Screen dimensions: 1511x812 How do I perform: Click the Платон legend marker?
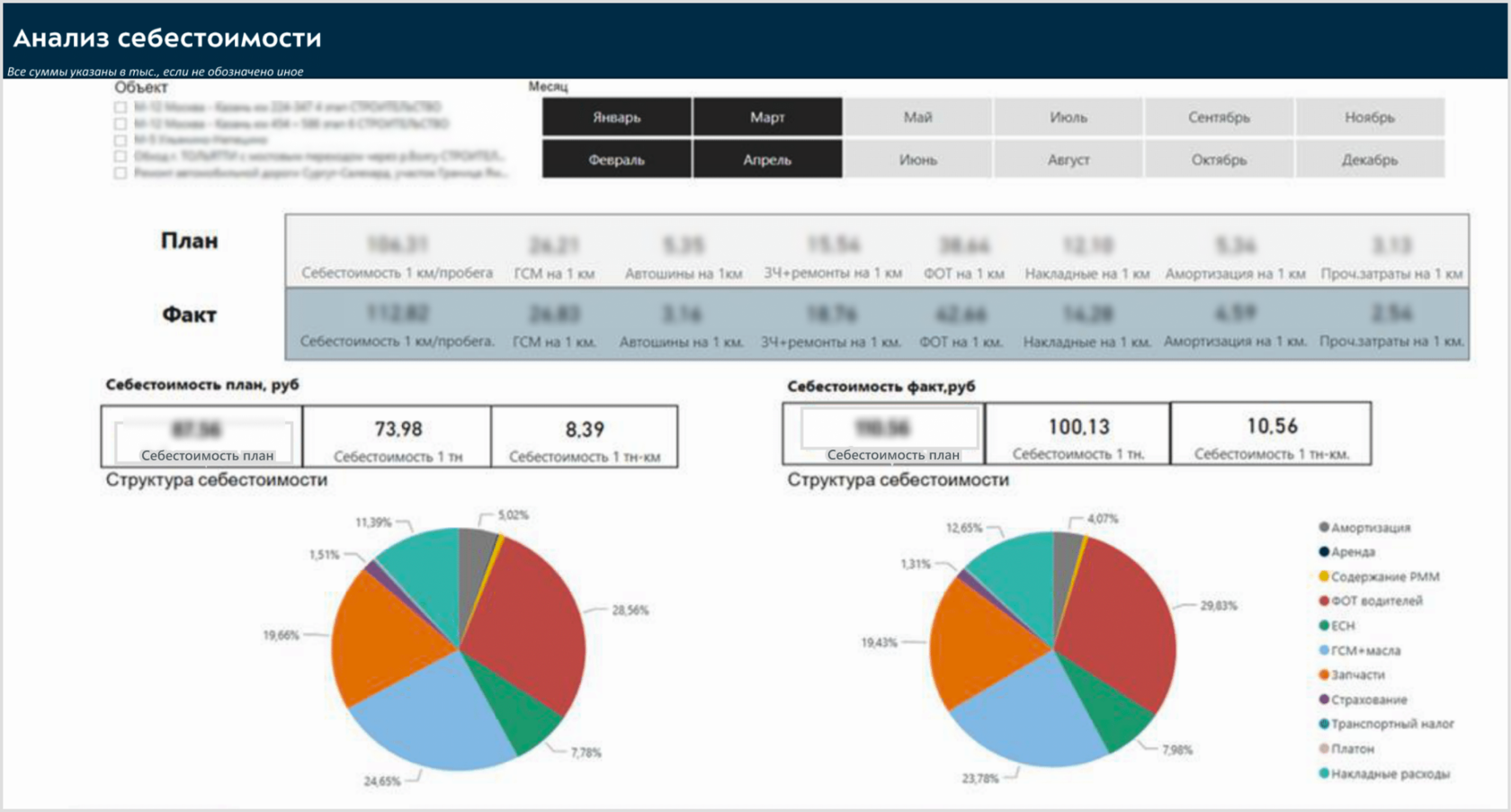1324,748
